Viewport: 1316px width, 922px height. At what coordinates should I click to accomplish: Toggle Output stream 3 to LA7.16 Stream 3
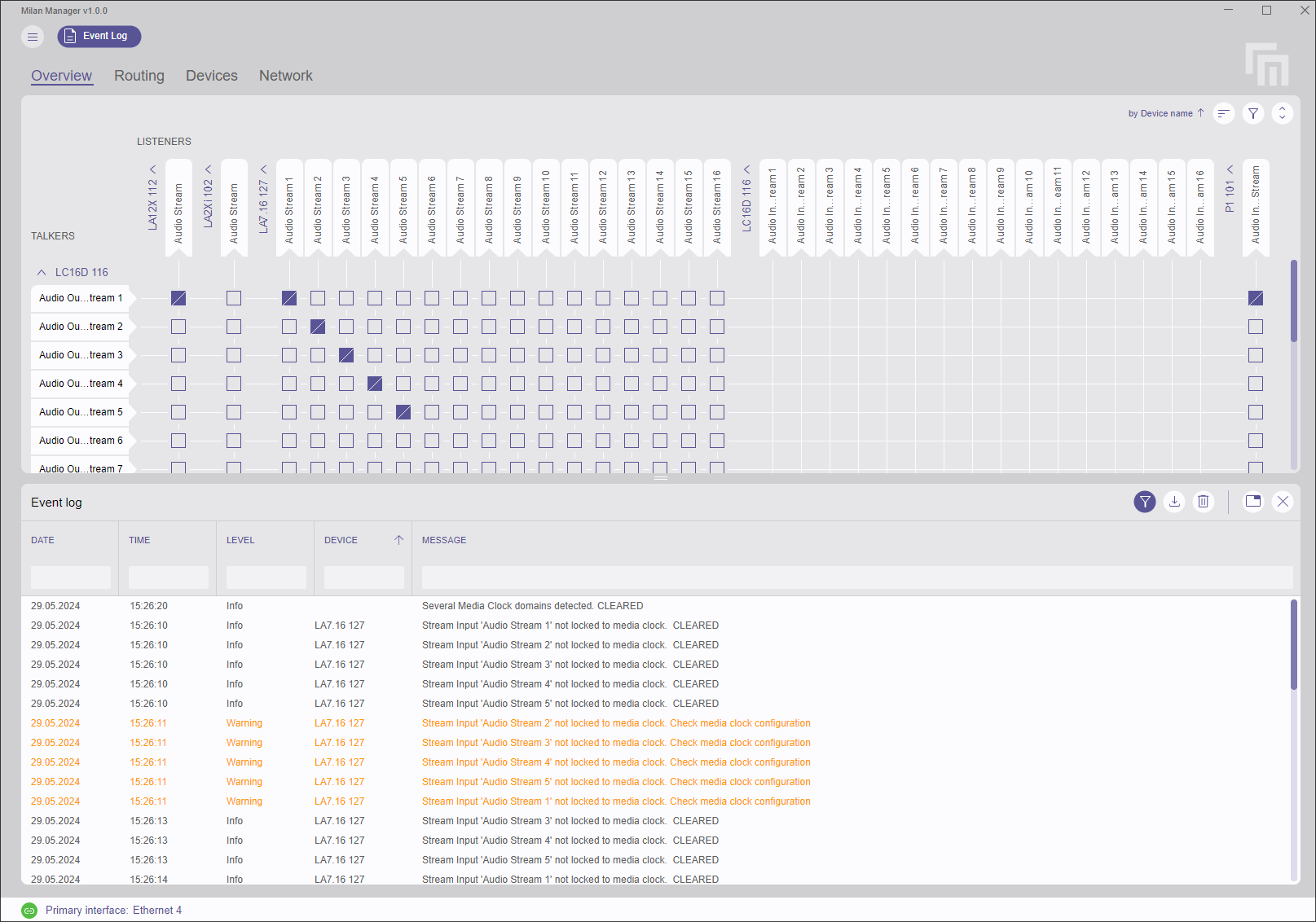[346, 355]
